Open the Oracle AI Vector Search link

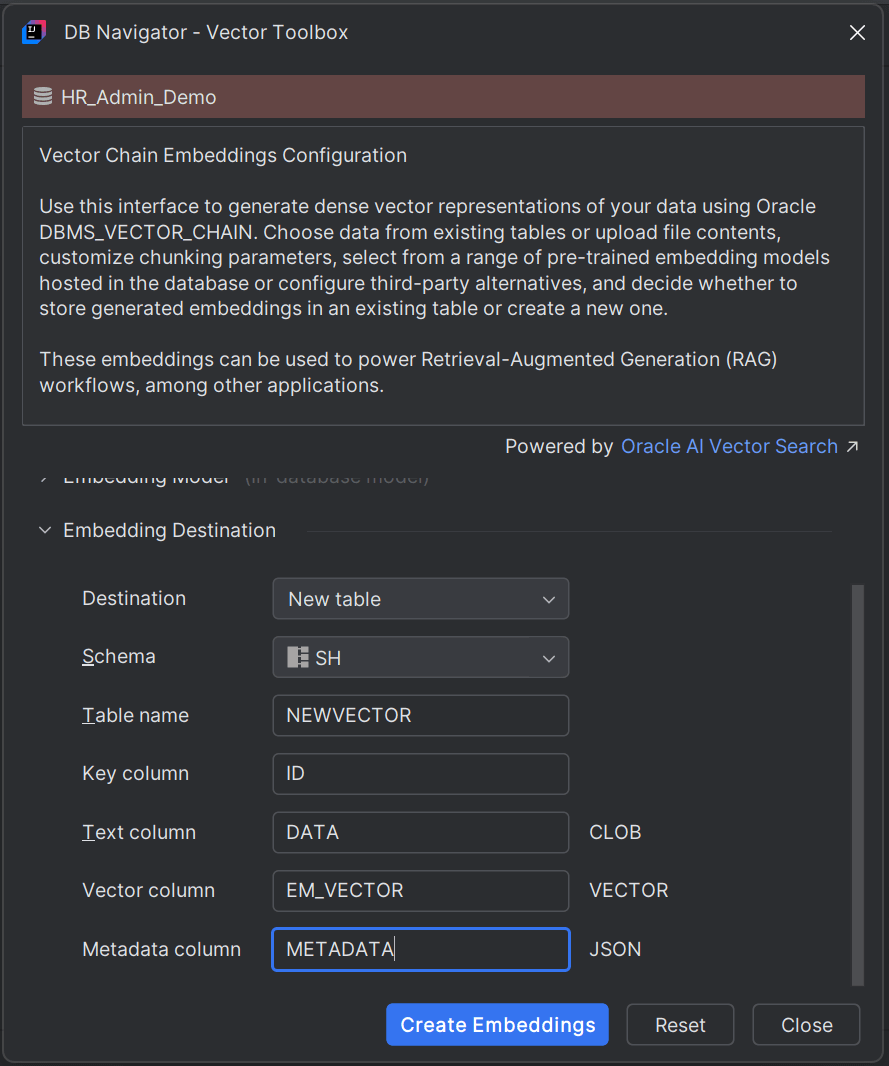729,446
